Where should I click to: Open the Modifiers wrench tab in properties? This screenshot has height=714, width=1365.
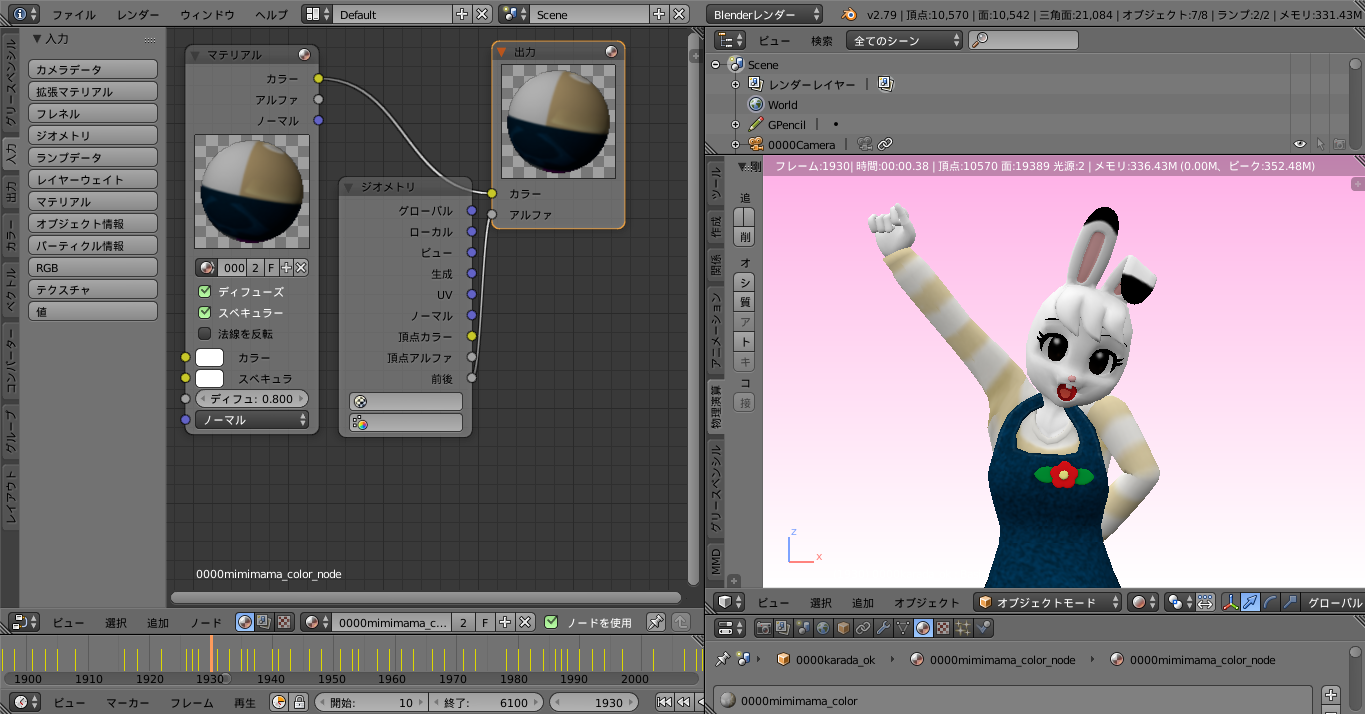883,628
